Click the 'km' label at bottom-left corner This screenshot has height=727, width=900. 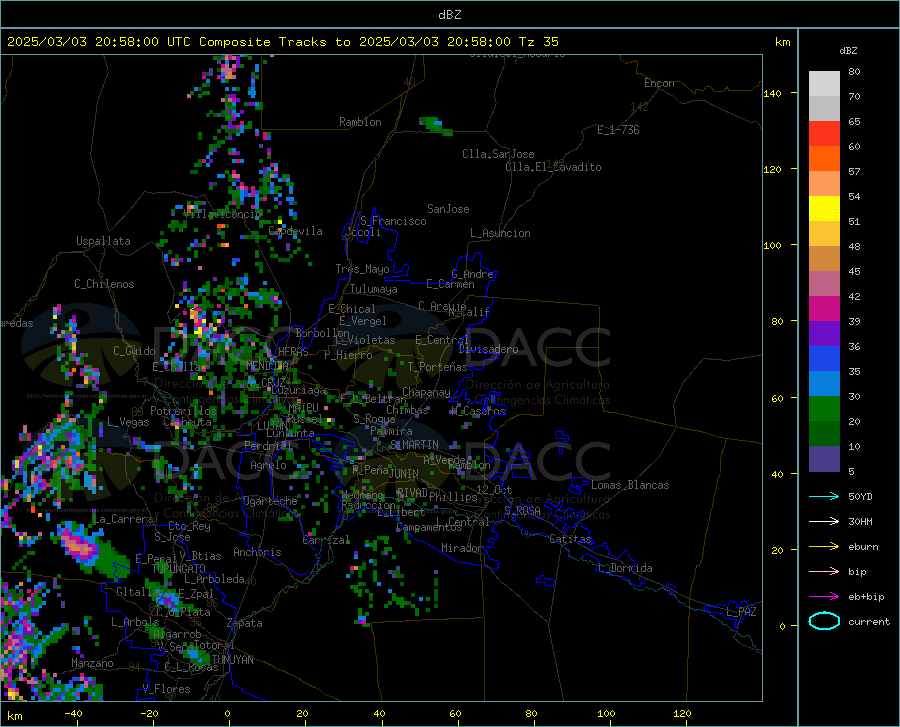15,716
